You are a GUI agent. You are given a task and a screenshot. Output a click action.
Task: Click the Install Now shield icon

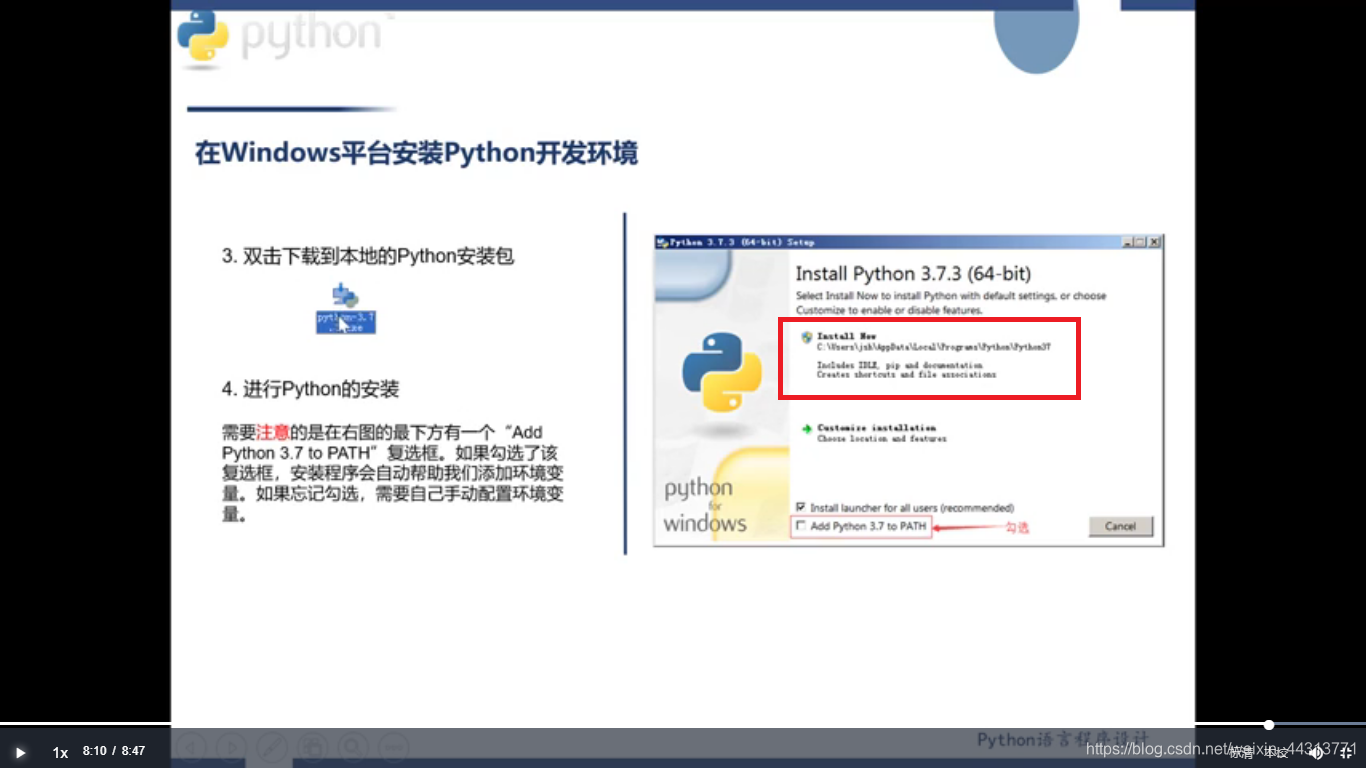pos(806,337)
